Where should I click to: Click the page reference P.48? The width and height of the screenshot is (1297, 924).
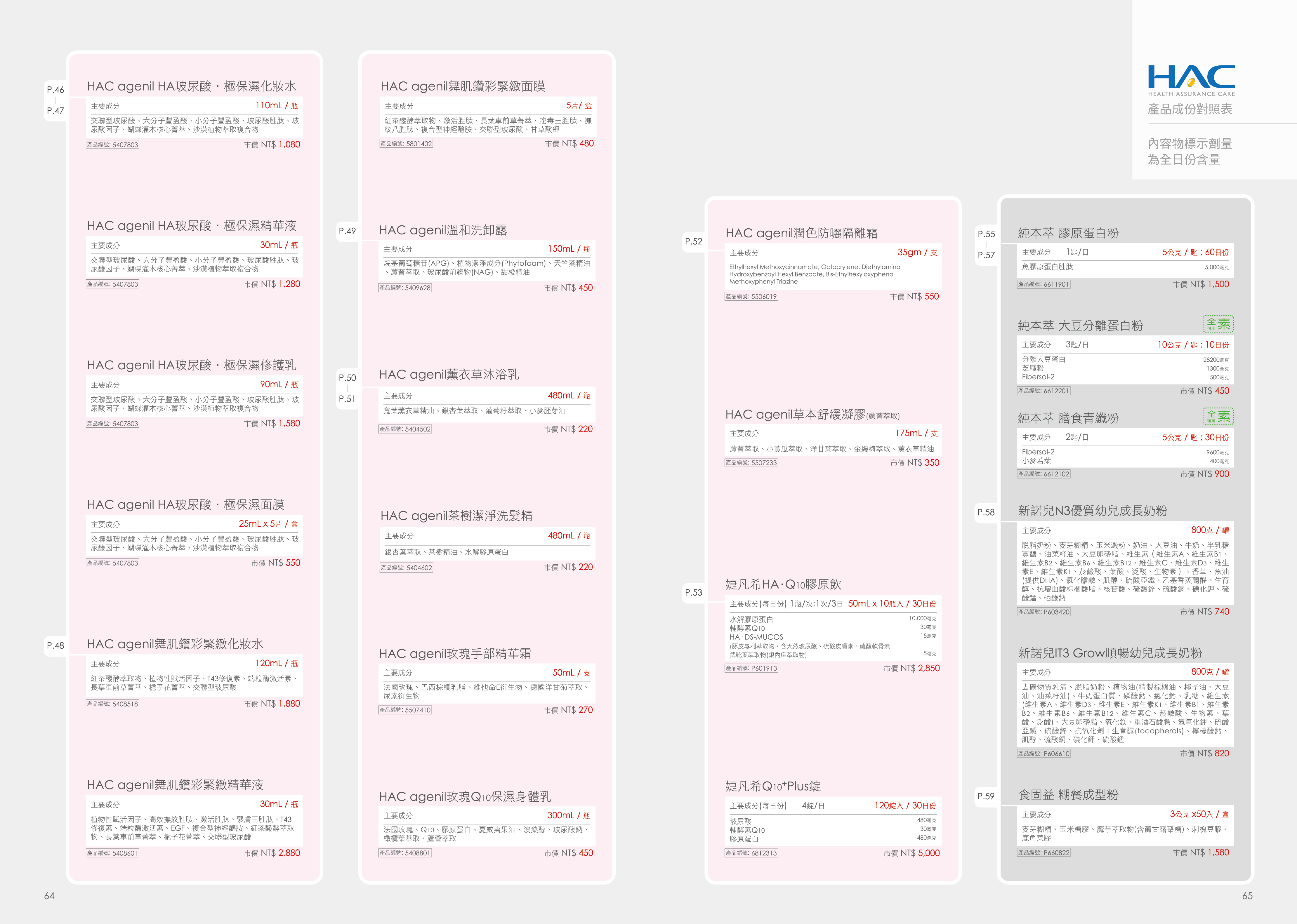55,646
